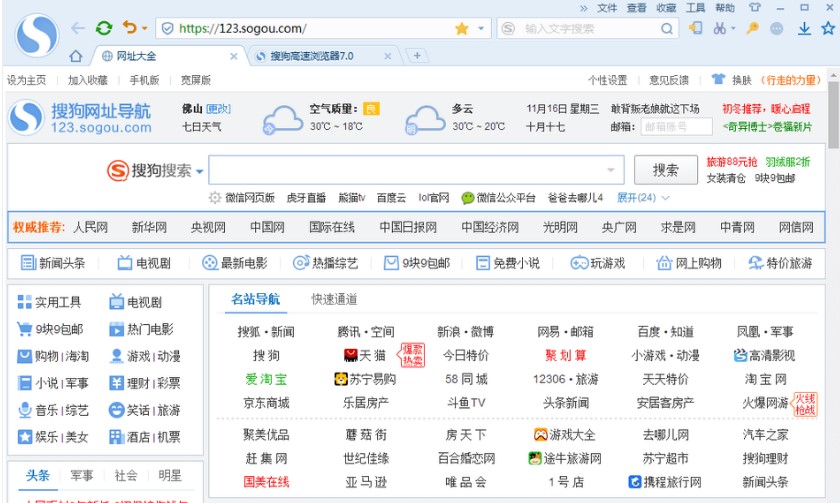Viewport: 840px width, 503px height.
Task: Open the downloads arrow icon
Action: click(803, 29)
